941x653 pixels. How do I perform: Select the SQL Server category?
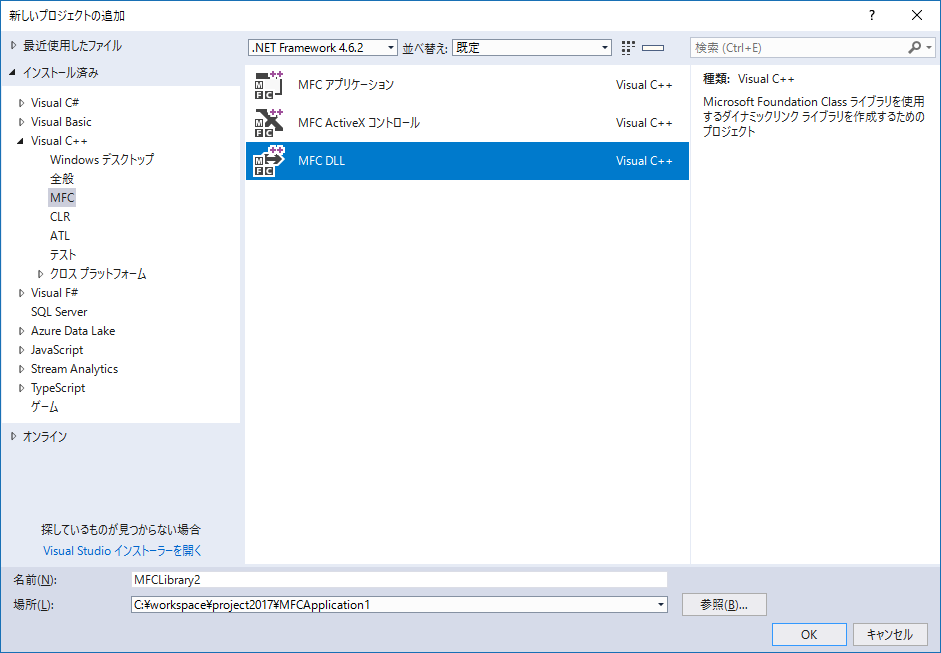59,312
